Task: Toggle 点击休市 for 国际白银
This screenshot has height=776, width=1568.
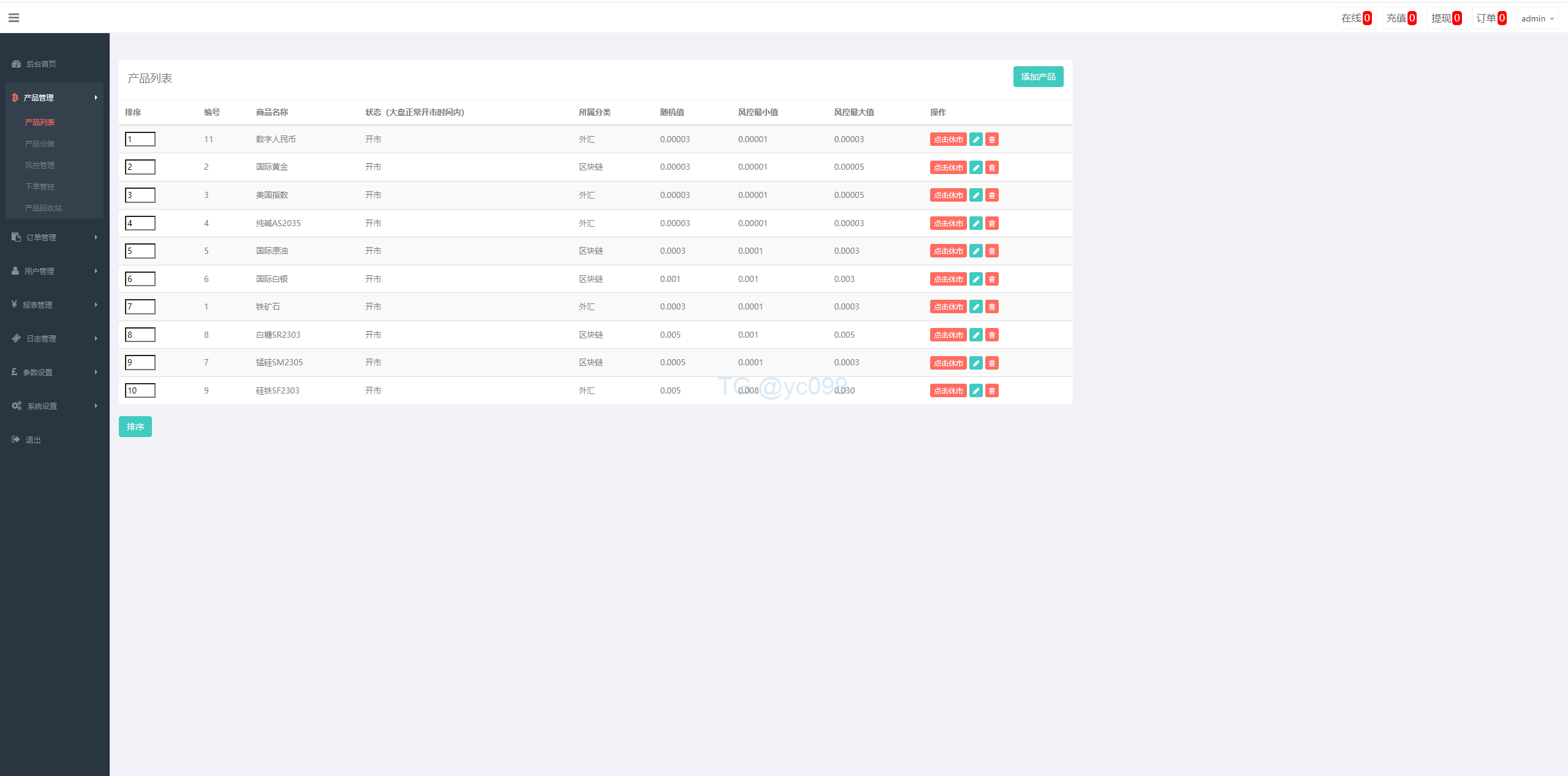Action: [x=948, y=280]
